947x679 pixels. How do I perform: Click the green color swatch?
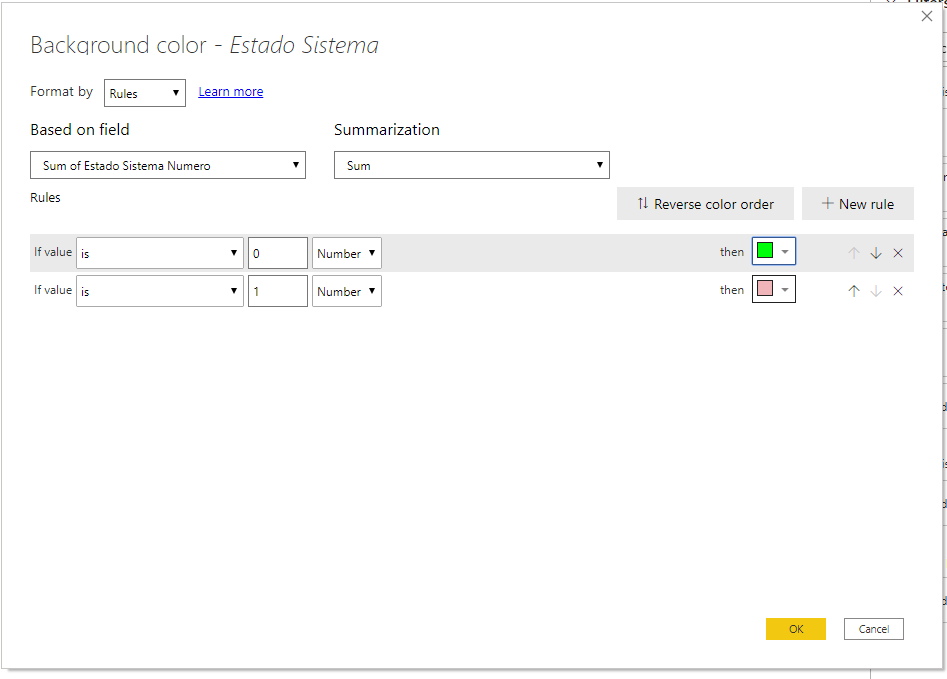click(765, 251)
